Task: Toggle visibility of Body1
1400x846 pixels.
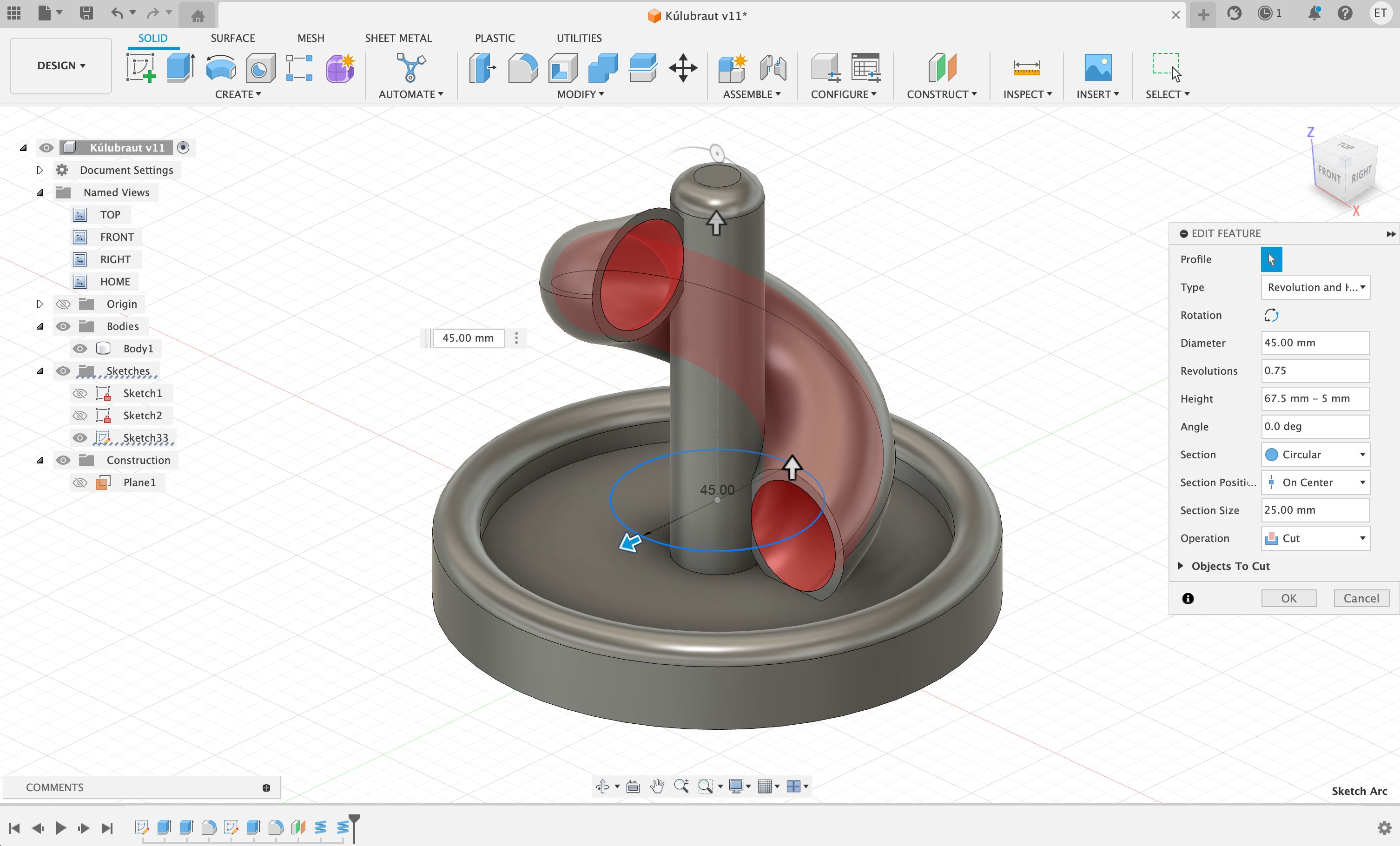Action: (80, 348)
